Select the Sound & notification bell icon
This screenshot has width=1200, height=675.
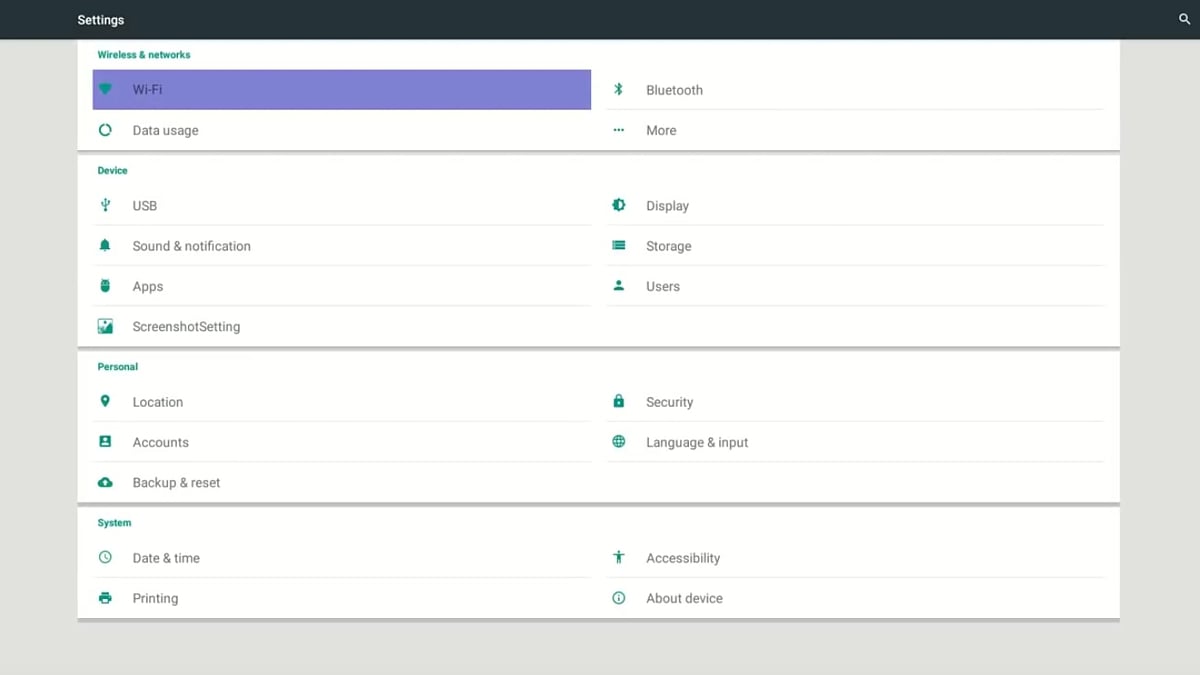[105, 245]
